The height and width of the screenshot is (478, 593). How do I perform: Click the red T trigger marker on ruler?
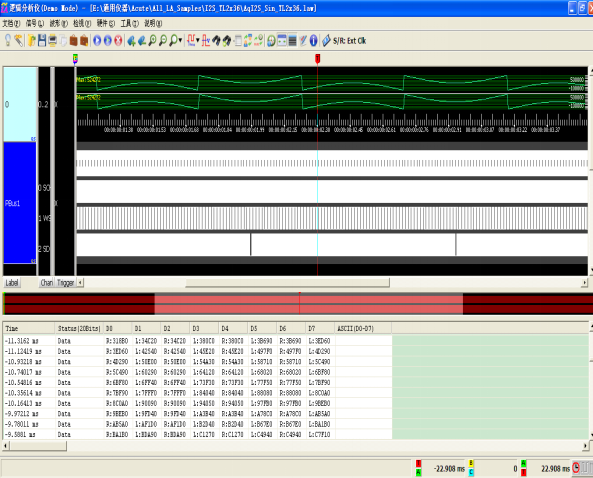point(318,59)
